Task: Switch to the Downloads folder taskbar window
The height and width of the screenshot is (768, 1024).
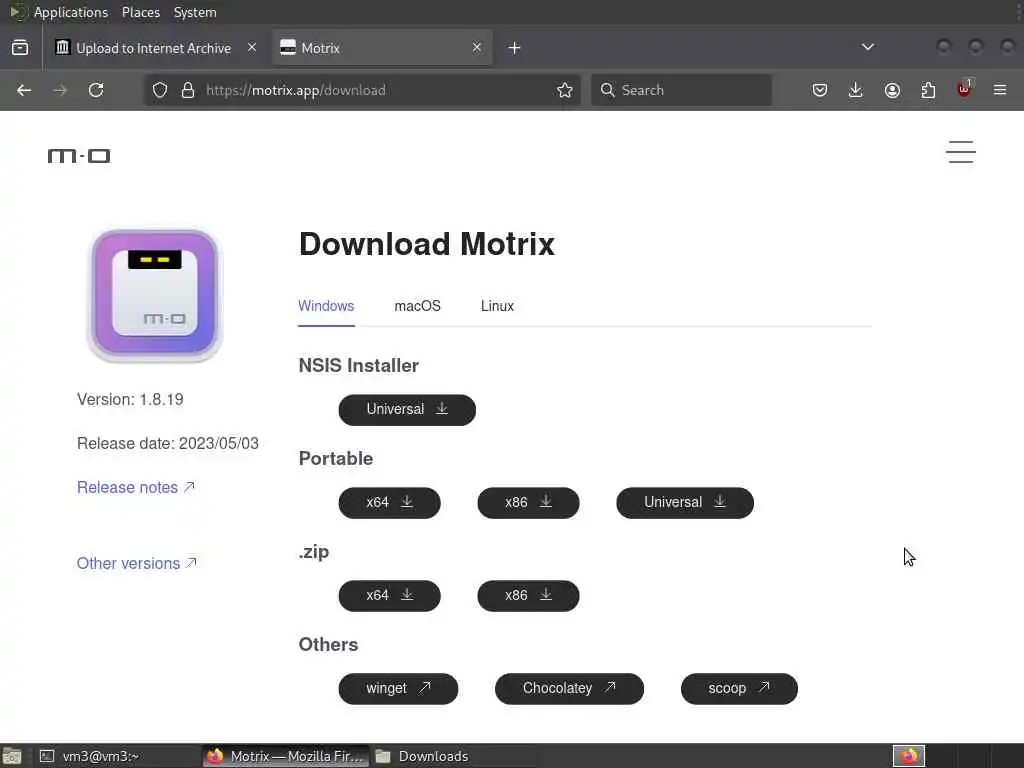Action: [x=455, y=756]
